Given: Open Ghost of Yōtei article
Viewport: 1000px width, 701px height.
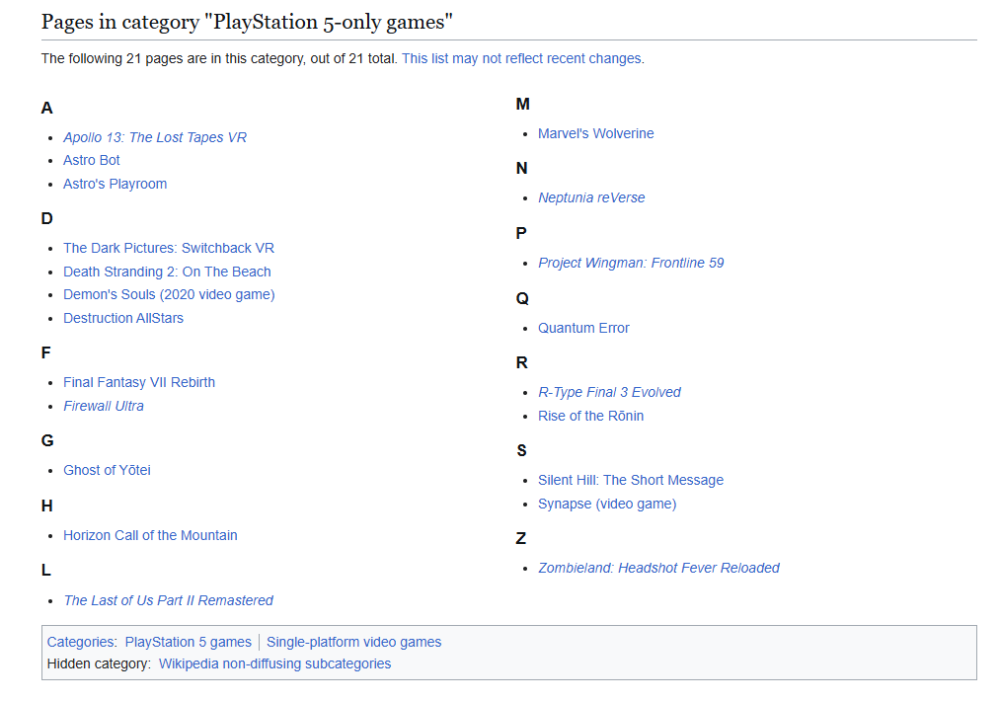Looking at the screenshot, I should point(106,470).
